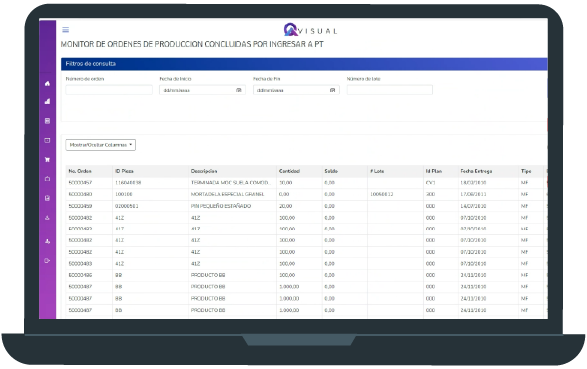
Task: Click the lot number in the MORTADELA row
Action: 381,194
